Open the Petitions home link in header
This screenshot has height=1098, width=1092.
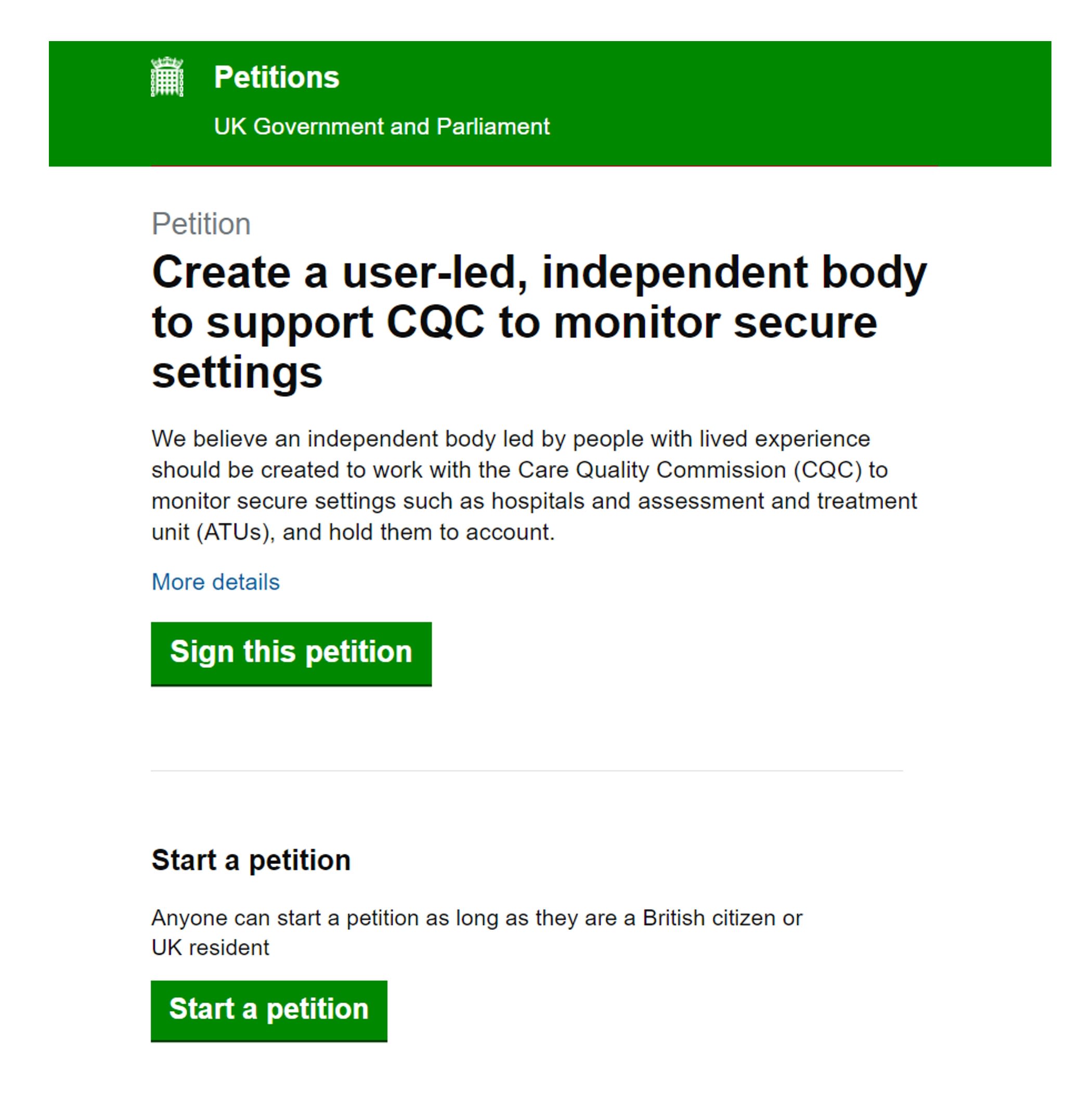276,77
